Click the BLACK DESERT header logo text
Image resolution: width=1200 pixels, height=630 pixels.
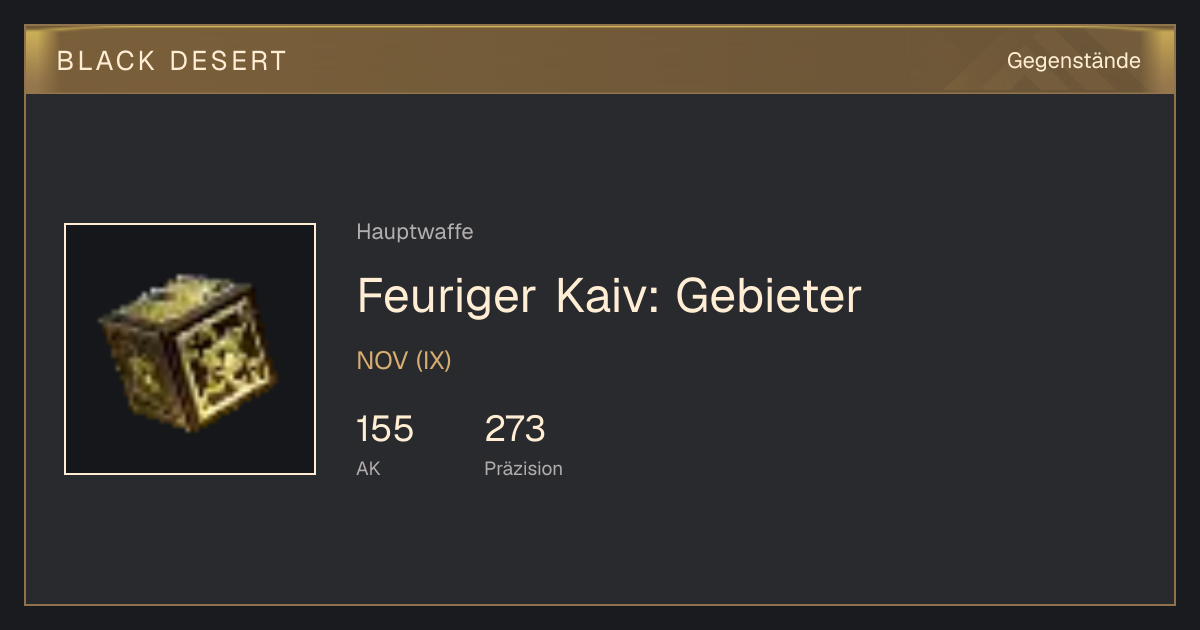click(172, 61)
